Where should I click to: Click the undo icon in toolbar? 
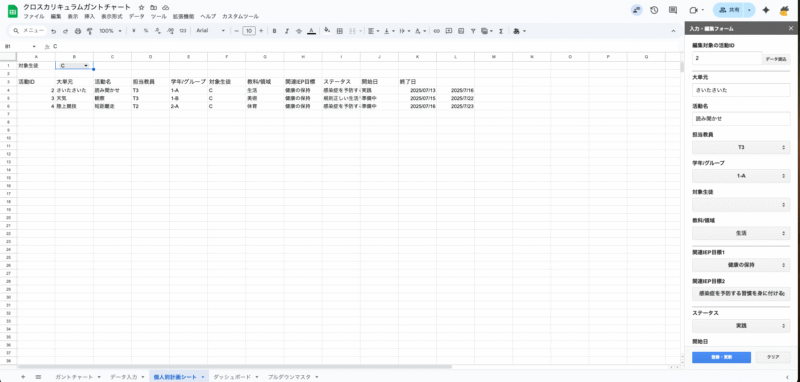pyautogui.click(x=54, y=31)
